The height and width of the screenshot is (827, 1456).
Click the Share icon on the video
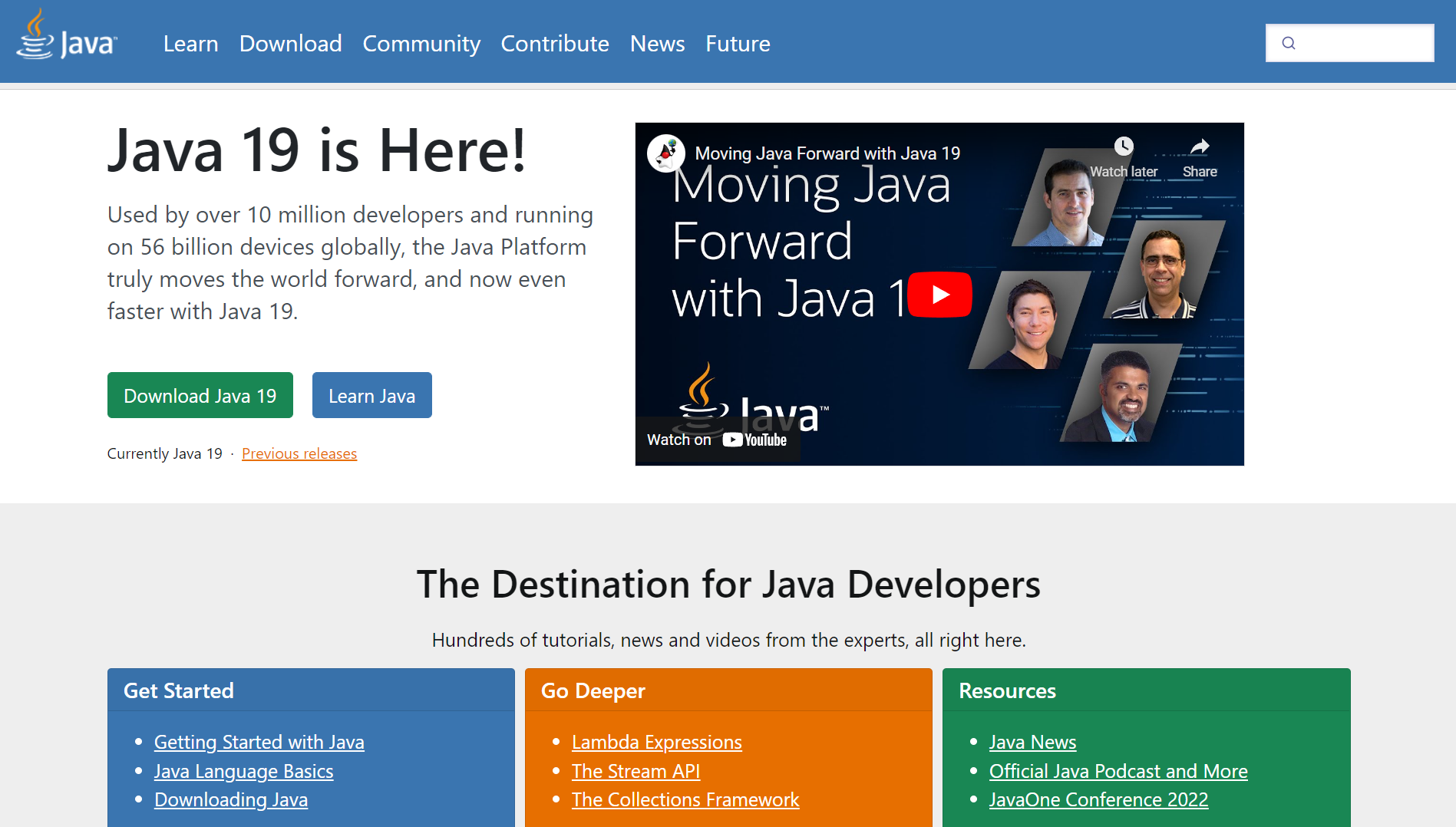coord(1199,146)
